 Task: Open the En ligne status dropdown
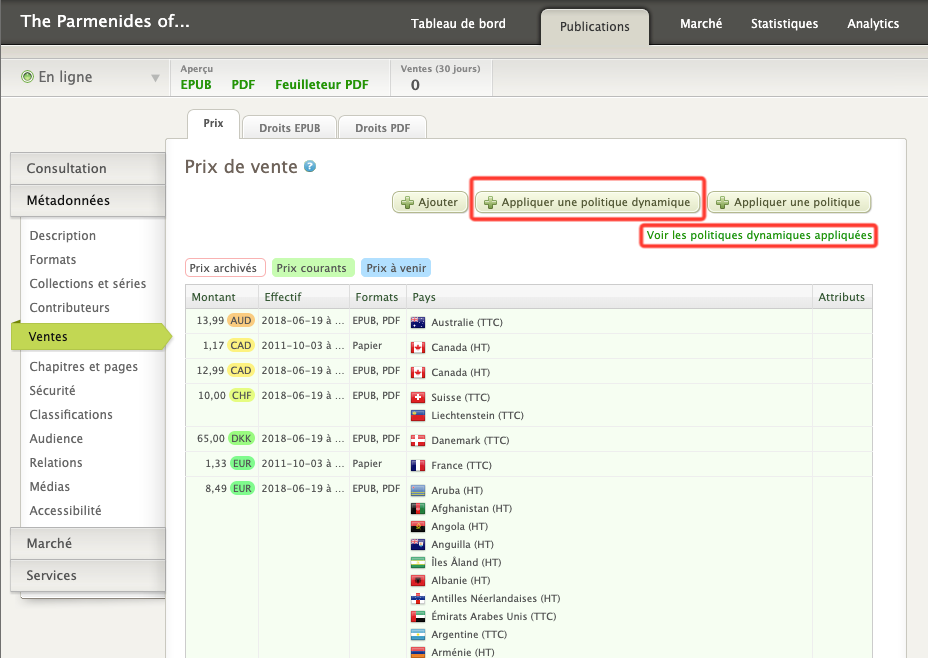155,78
